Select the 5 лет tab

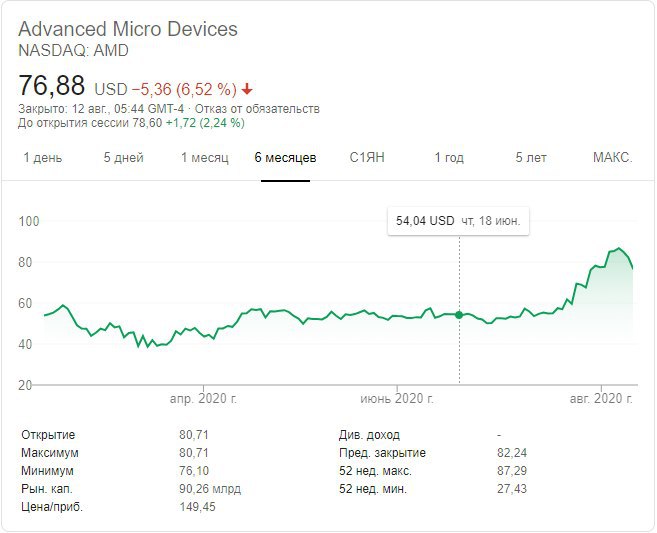tap(531, 158)
